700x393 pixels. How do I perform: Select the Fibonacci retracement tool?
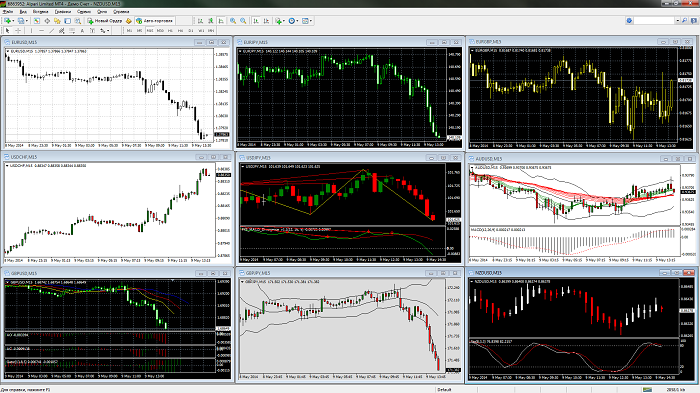(x=72, y=30)
